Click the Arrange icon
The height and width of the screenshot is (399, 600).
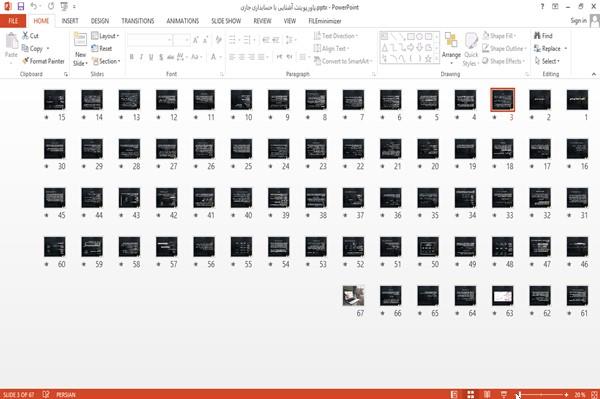(x=451, y=40)
